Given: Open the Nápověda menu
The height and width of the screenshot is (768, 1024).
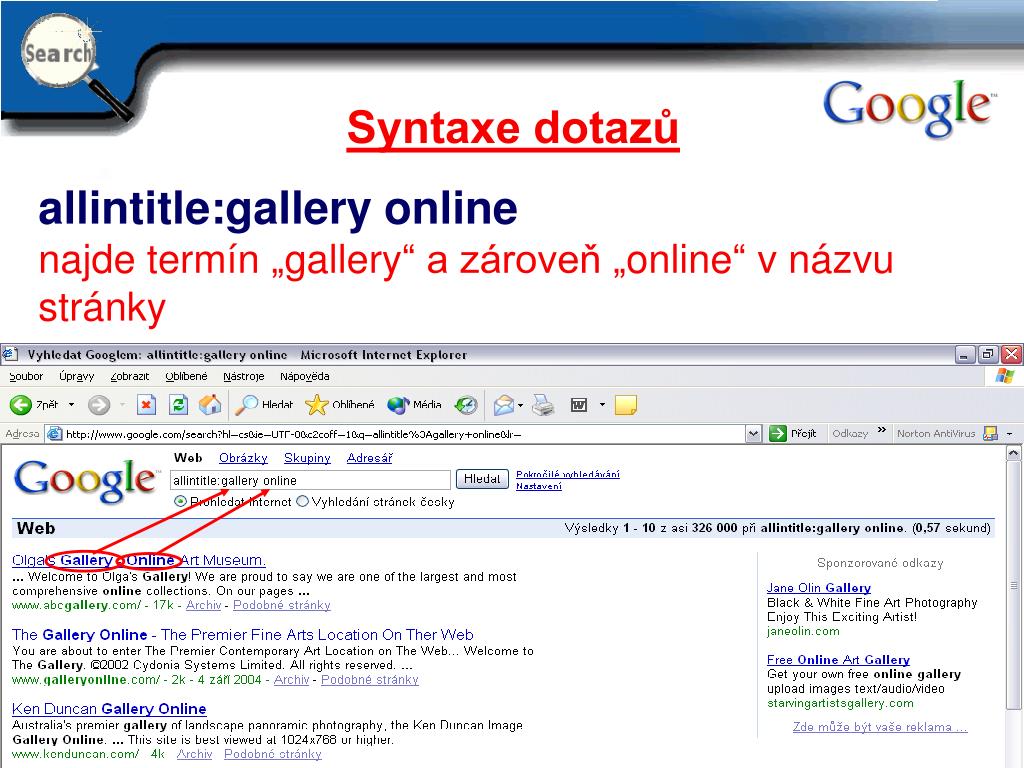Looking at the screenshot, I should tap(304, 376).
